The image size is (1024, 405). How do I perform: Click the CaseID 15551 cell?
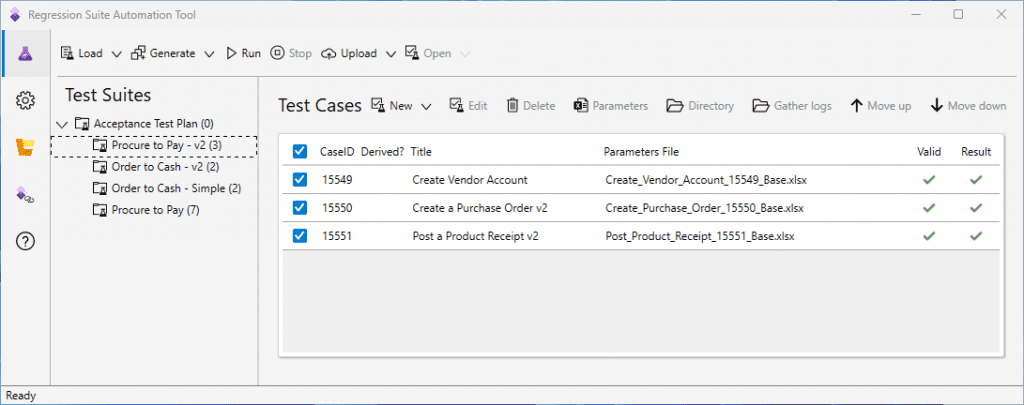[x=337, y=236]
